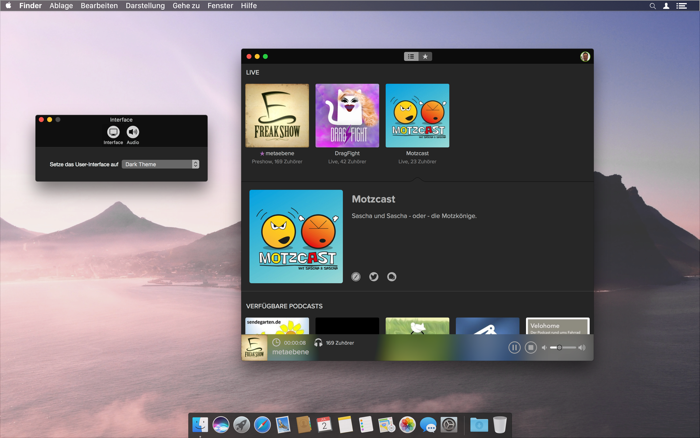Open the user profile avatar
Image resolution: width=700 pixels, height=438 pixels.
pos(585,56)
